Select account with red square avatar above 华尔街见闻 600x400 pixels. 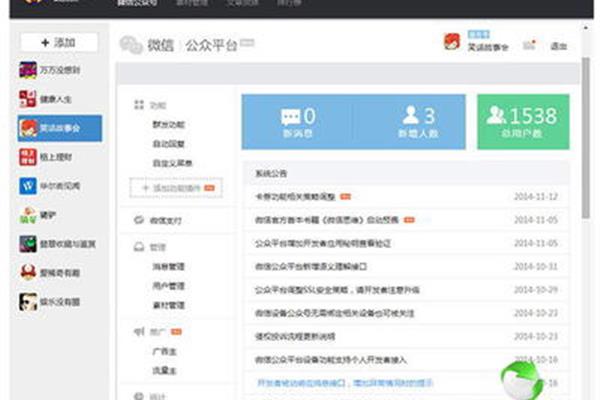[46, 157]
